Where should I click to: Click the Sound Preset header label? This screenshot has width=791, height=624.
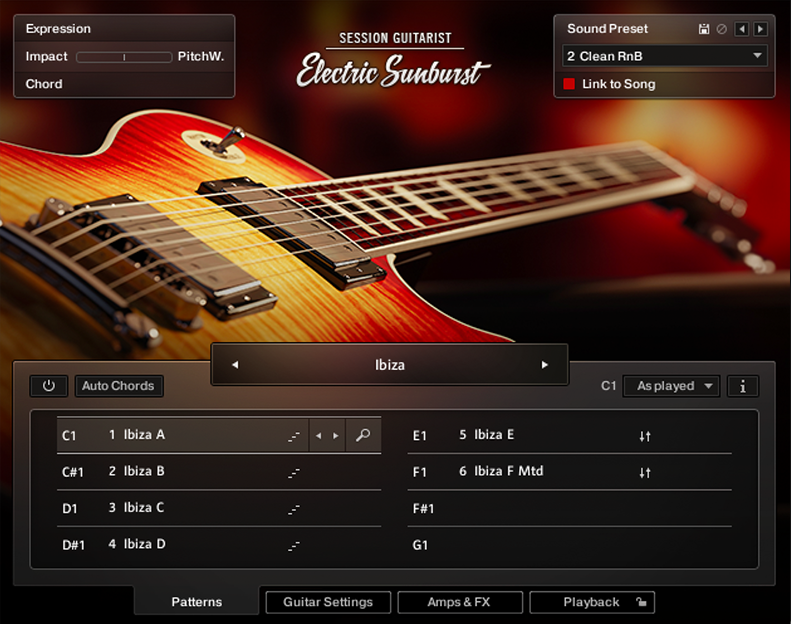[x=607, y=29]
